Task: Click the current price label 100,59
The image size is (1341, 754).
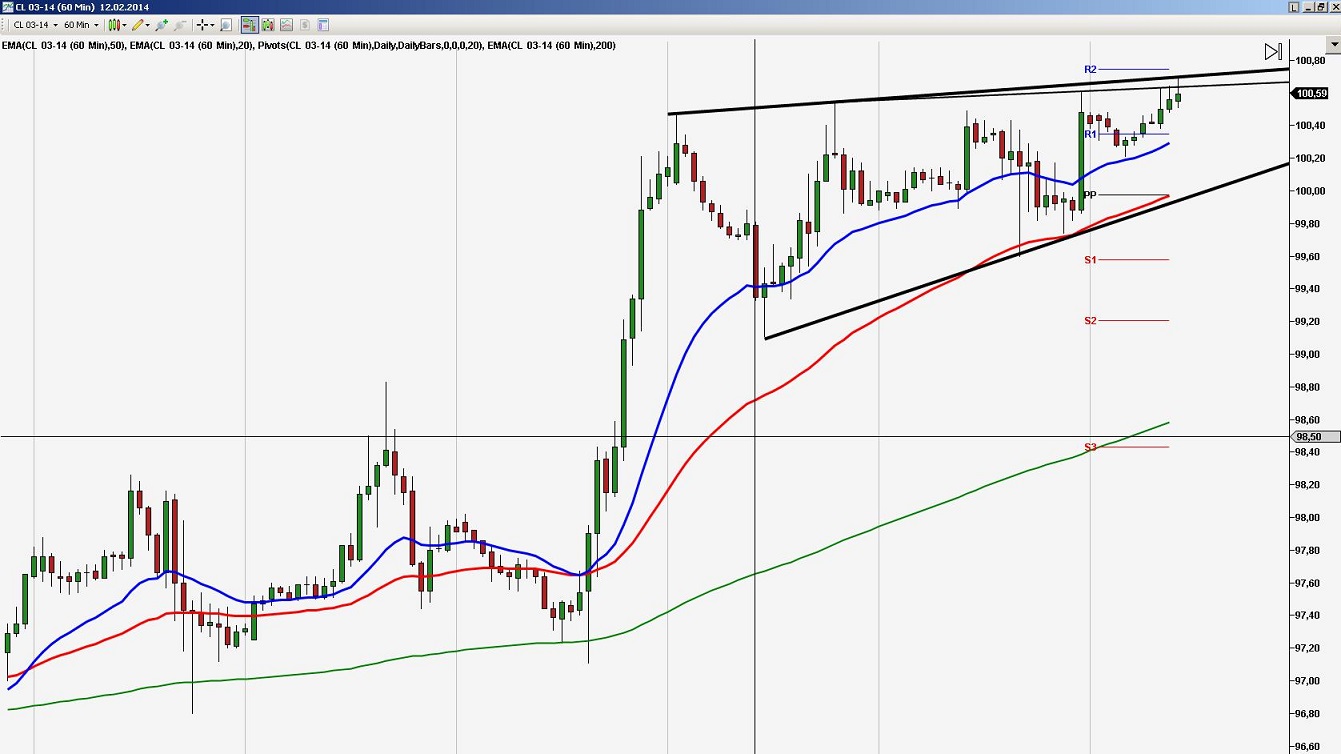Action: (1310, 92)
